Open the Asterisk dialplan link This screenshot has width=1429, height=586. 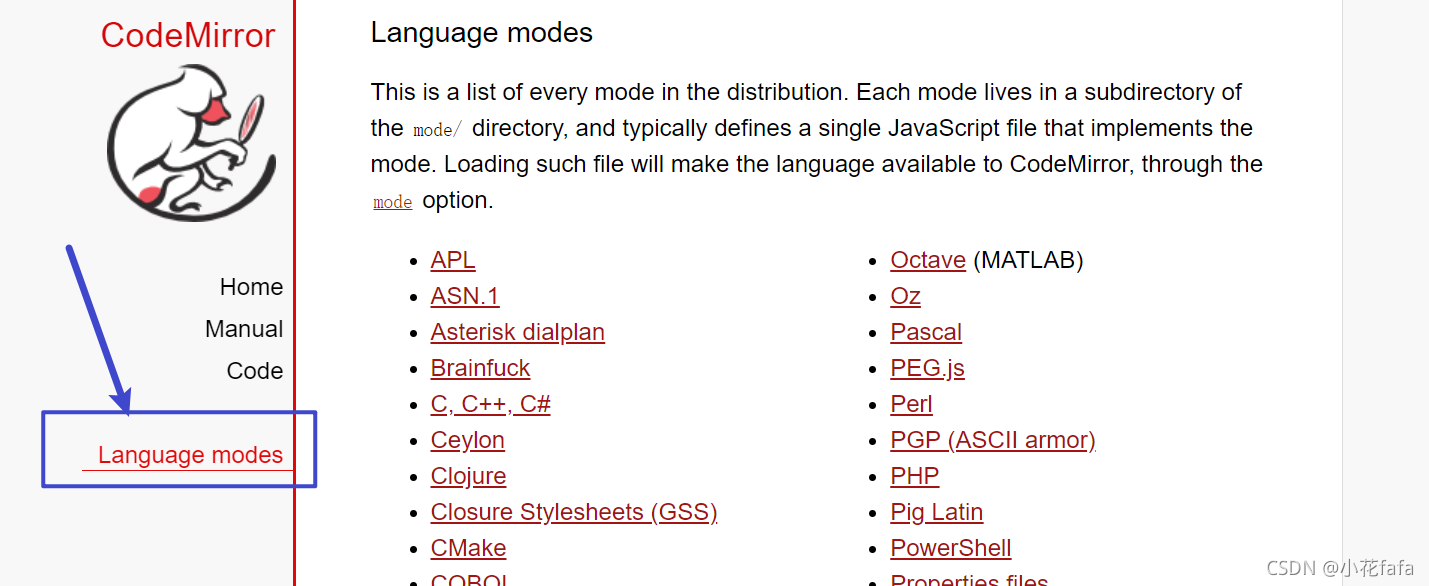coord(518,332)
